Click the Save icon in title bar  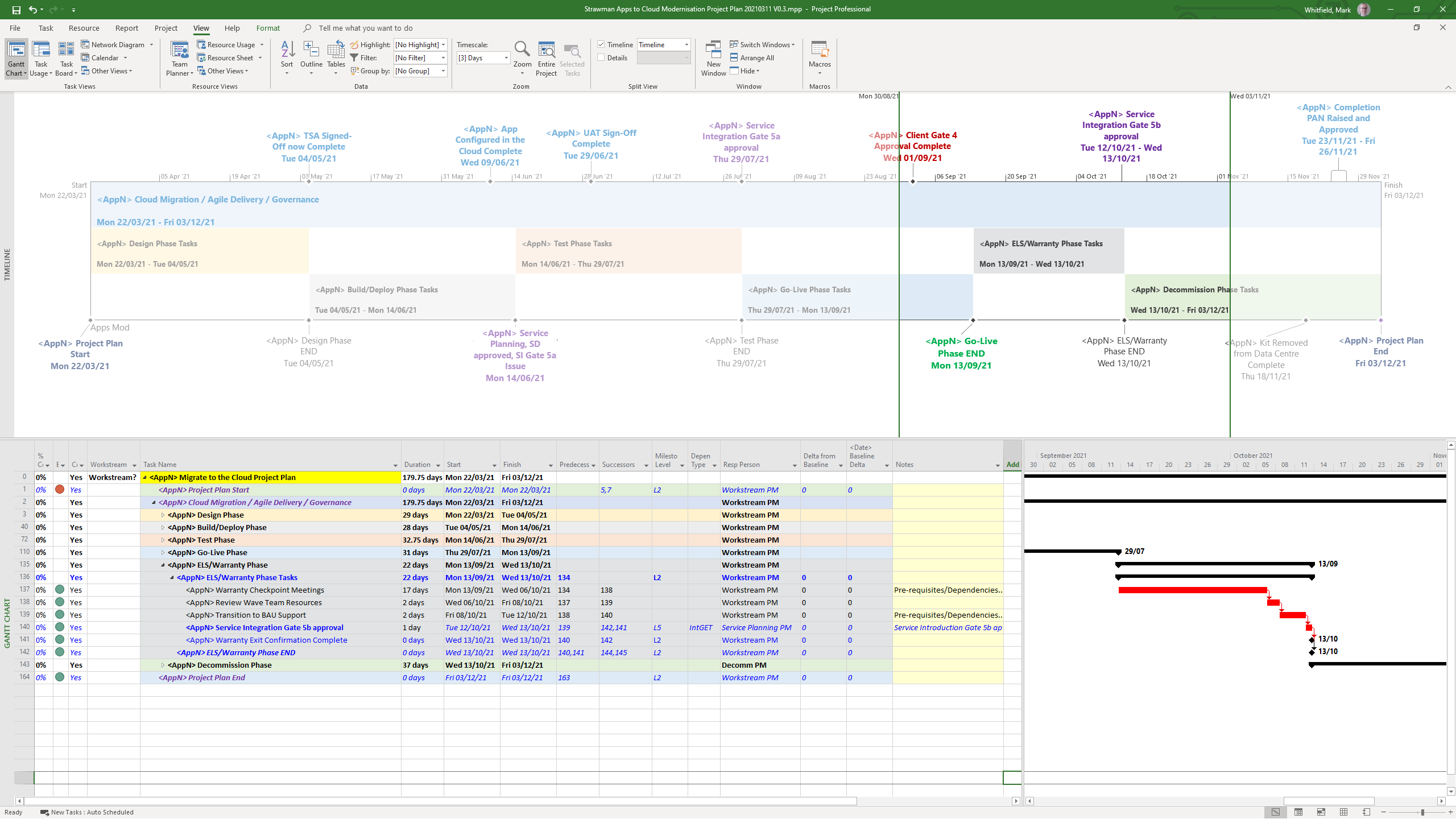coord(16,10)
